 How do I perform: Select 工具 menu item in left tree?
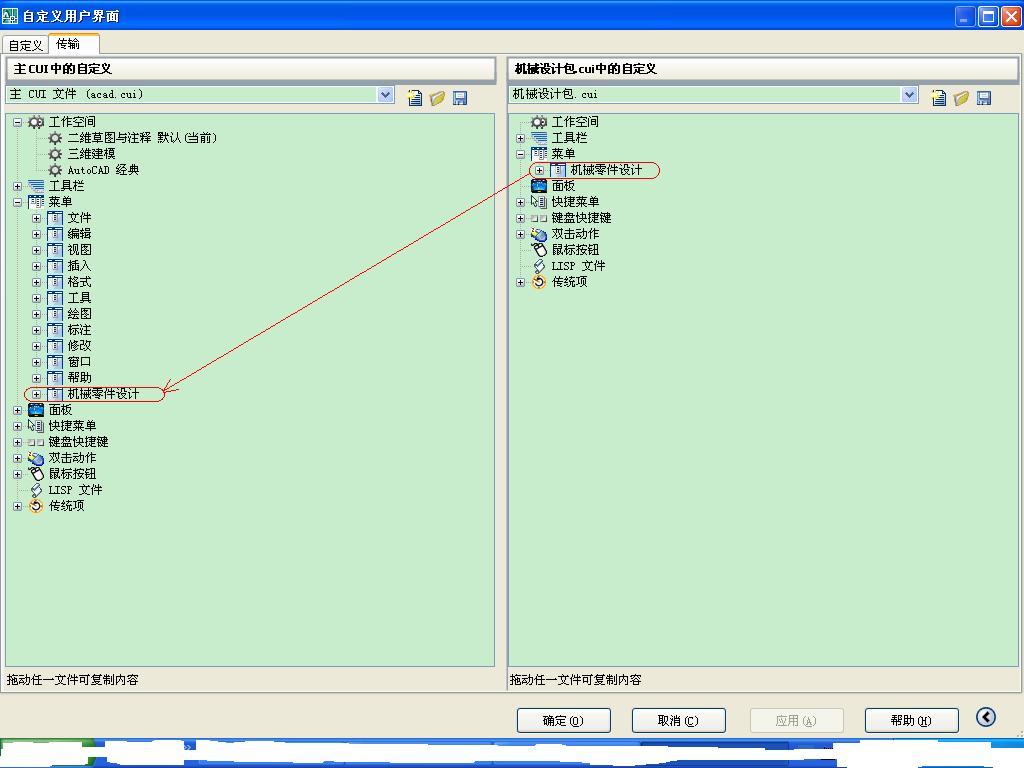[79, 298]
